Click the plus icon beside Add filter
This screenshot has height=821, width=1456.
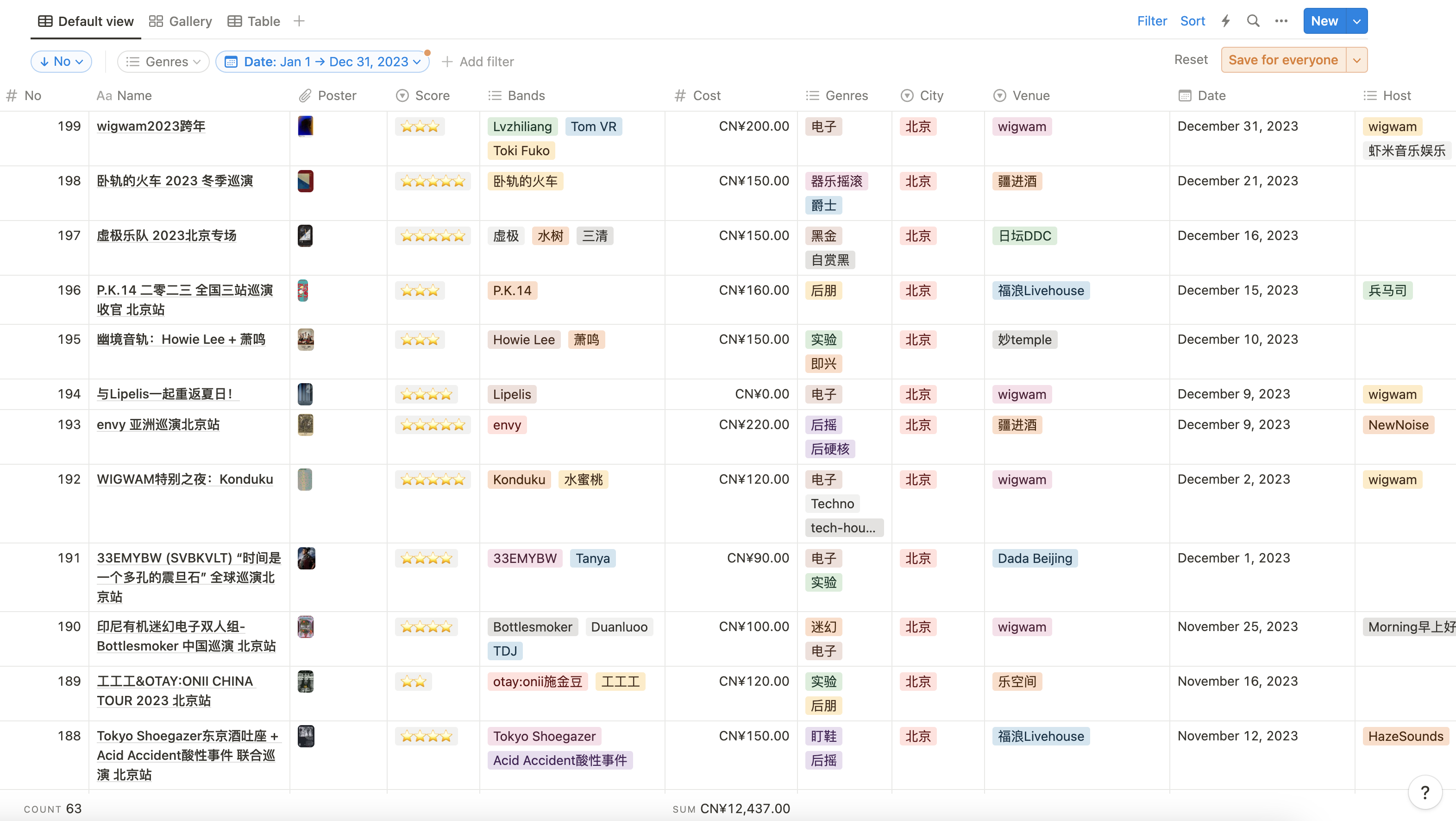tap(447, 62)
